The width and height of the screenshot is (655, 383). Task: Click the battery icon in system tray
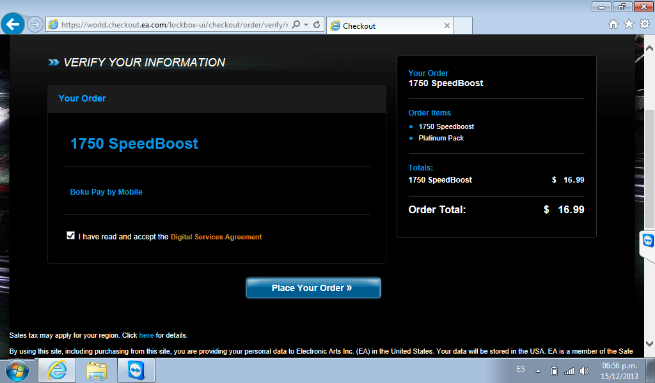pos(554,370)
